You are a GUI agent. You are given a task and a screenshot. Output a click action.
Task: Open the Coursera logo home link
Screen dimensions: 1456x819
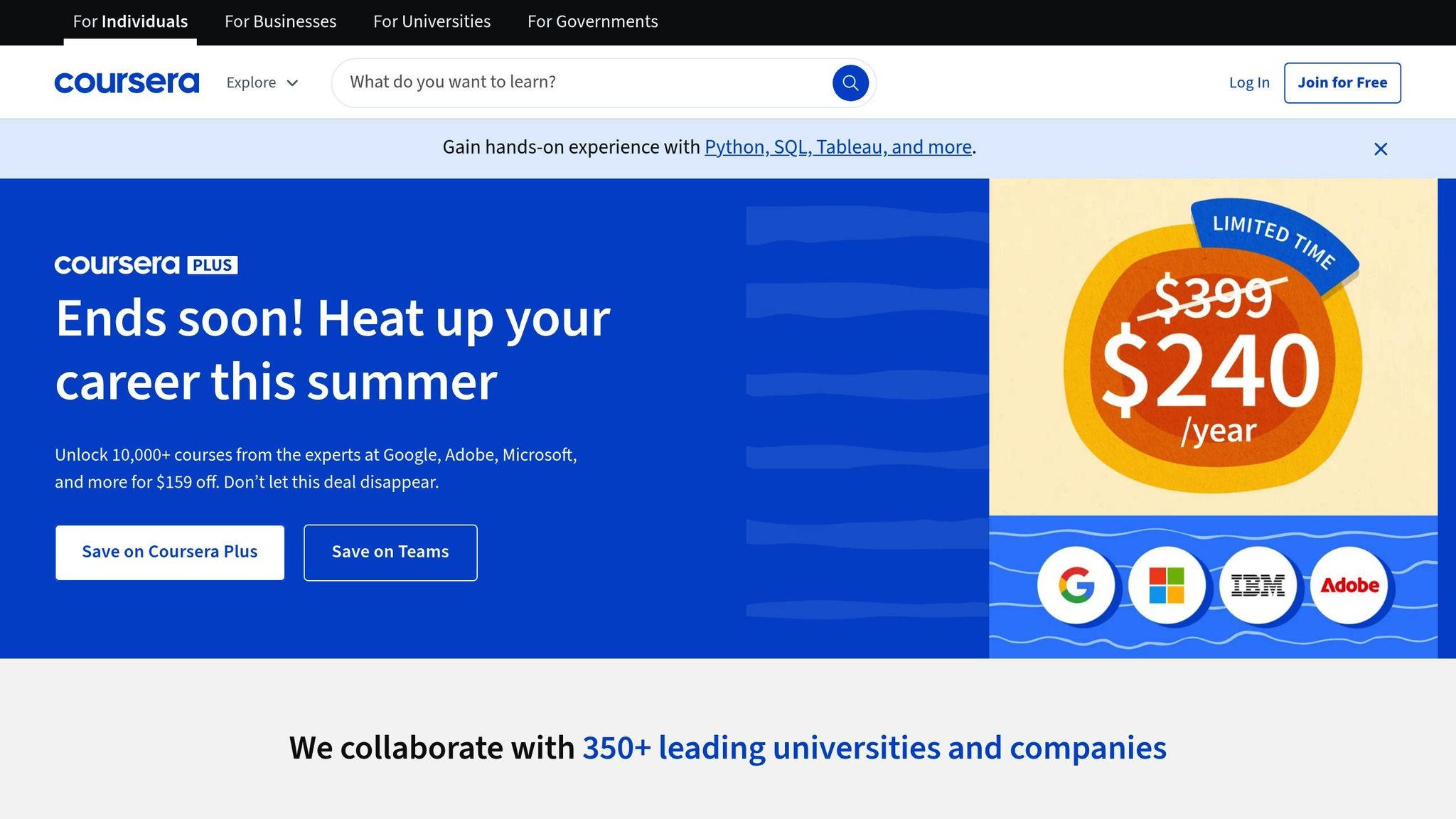127,82
